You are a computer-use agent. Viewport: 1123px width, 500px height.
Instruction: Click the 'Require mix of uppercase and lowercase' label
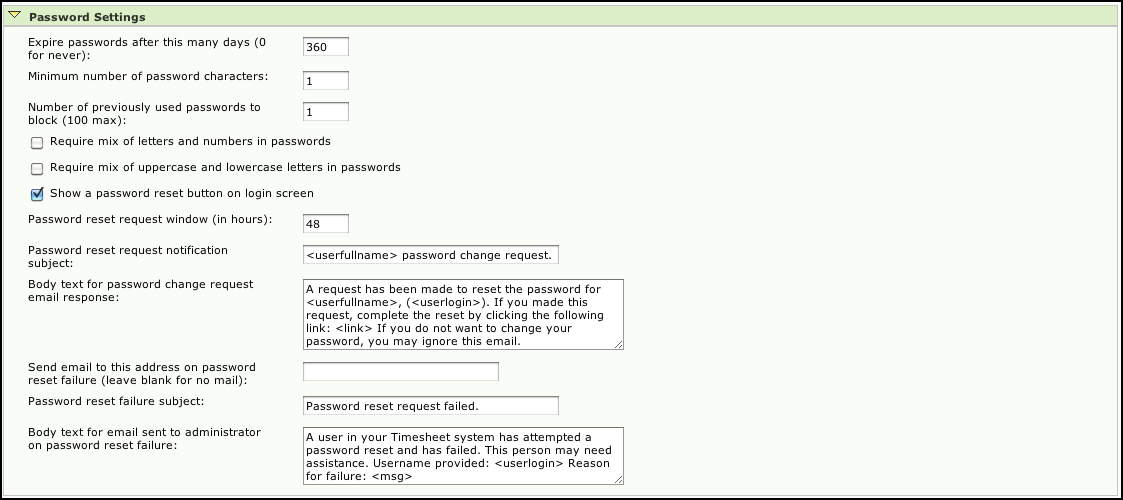225,167
